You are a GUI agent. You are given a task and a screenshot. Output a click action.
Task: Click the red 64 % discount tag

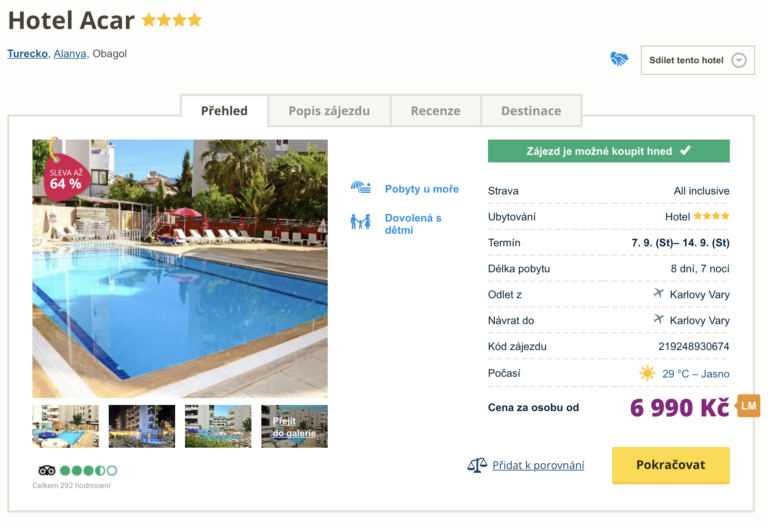pyautogui.click(x=65, y=178)
